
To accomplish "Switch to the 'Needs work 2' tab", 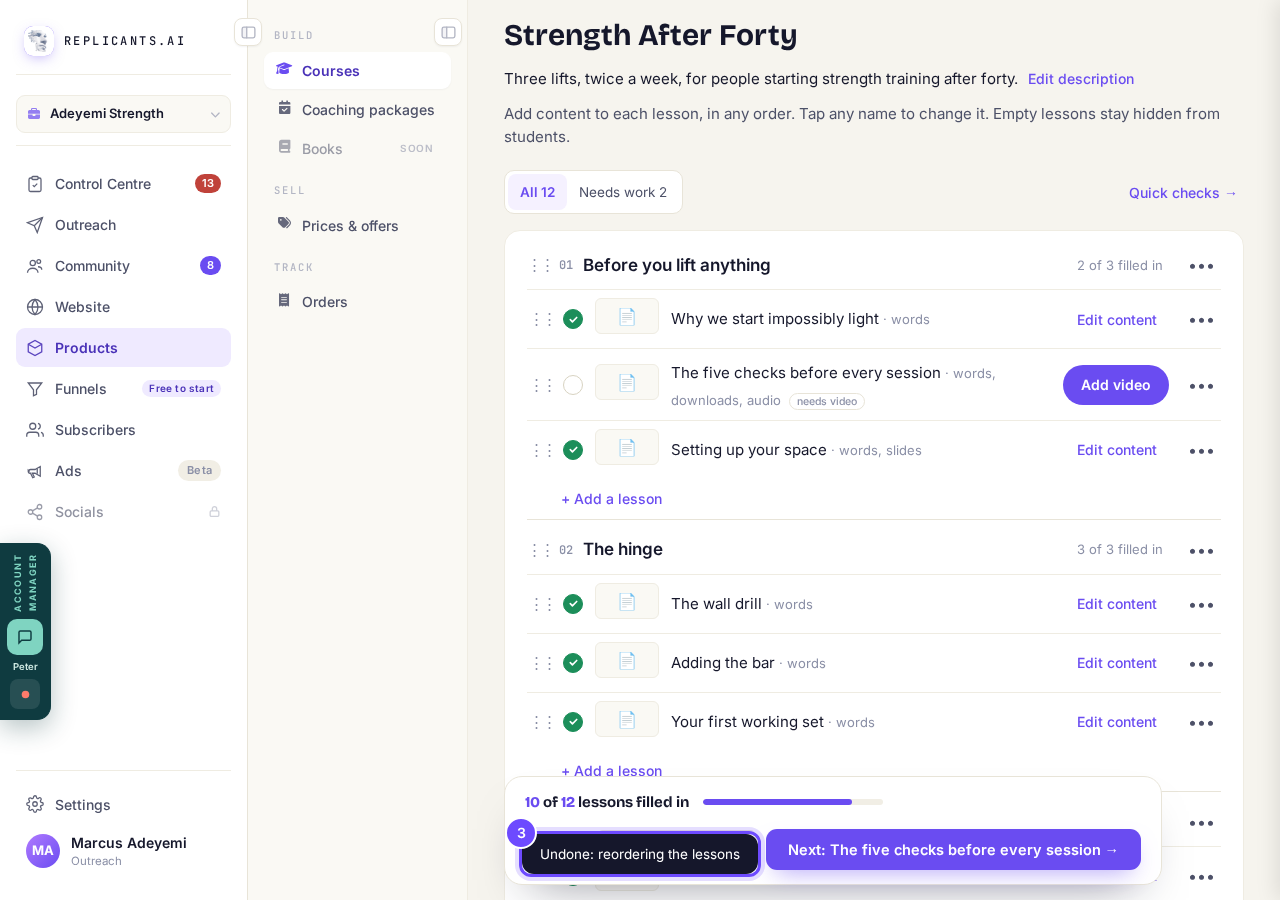I will [623, 192].
